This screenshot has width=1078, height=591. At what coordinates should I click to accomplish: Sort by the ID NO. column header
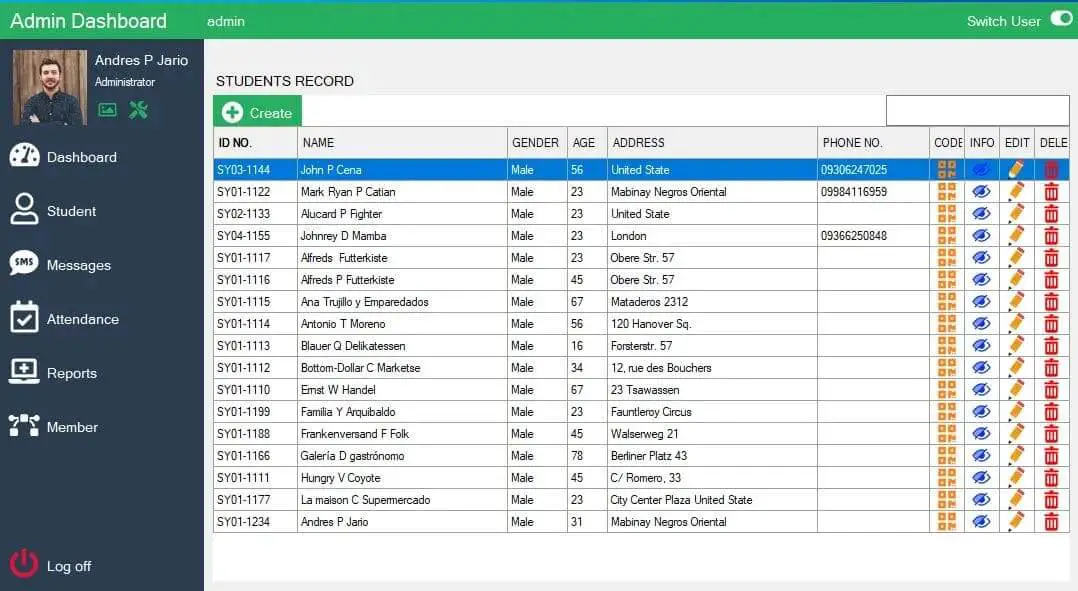[x=235, y=143]
